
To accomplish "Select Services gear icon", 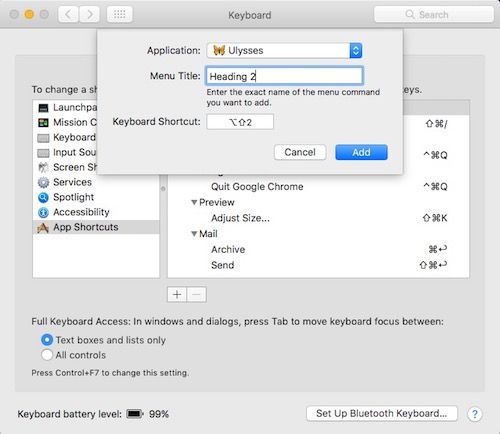I will tap(43, 182).
